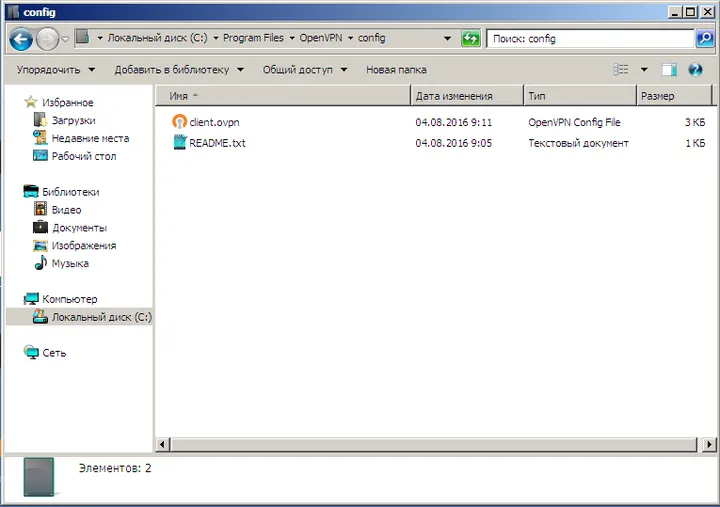Viewport: 720px width, 507px height.
Task: Open Сеть in navigation pane
Action: [54, 353]
